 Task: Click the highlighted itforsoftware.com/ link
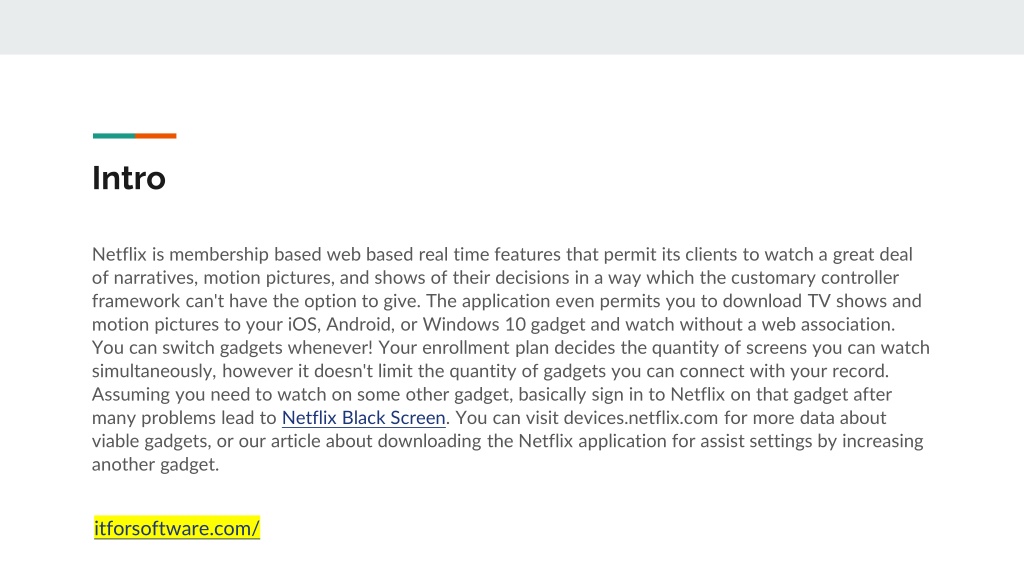[177, 528]
